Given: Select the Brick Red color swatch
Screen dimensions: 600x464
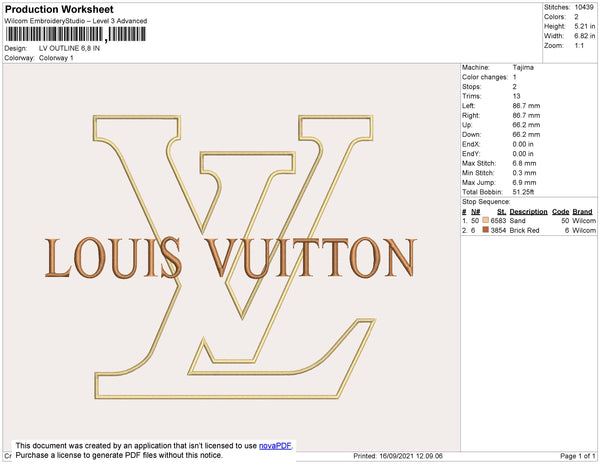Looking at the screenshot, I should click(x=486, y=230).
